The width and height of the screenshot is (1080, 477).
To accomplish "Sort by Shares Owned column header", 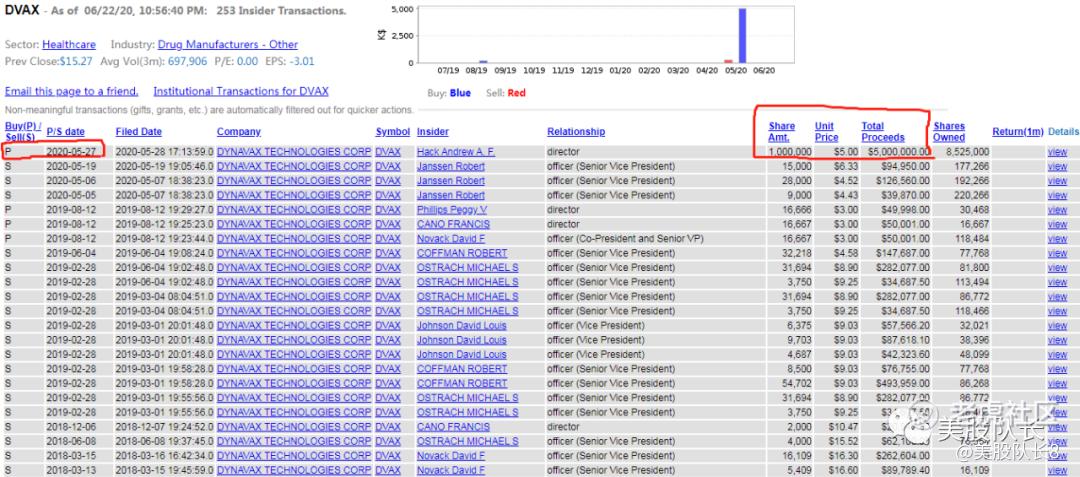I will click(x=949, y=131).
